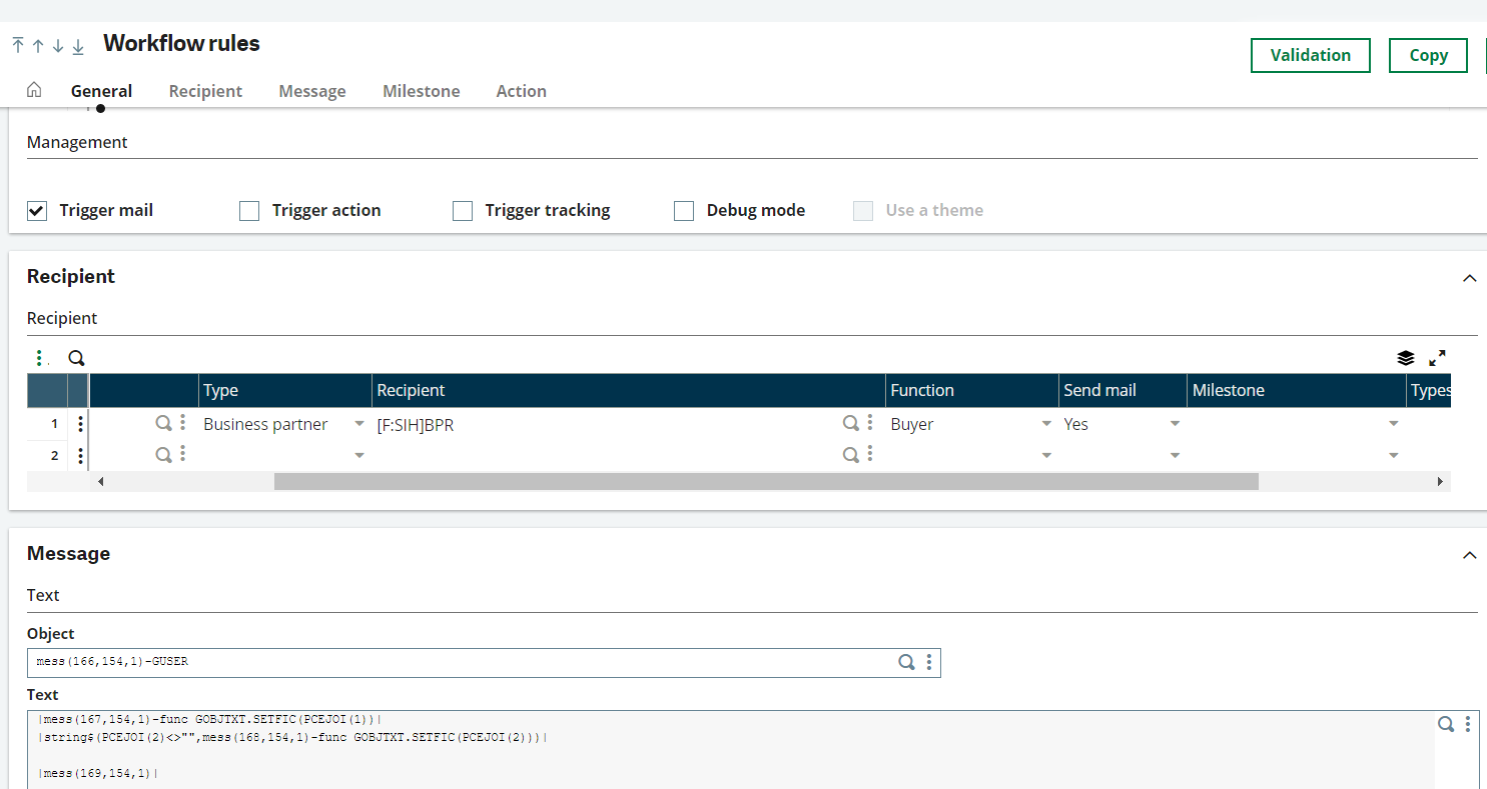Turn on Debug mode

683,210
